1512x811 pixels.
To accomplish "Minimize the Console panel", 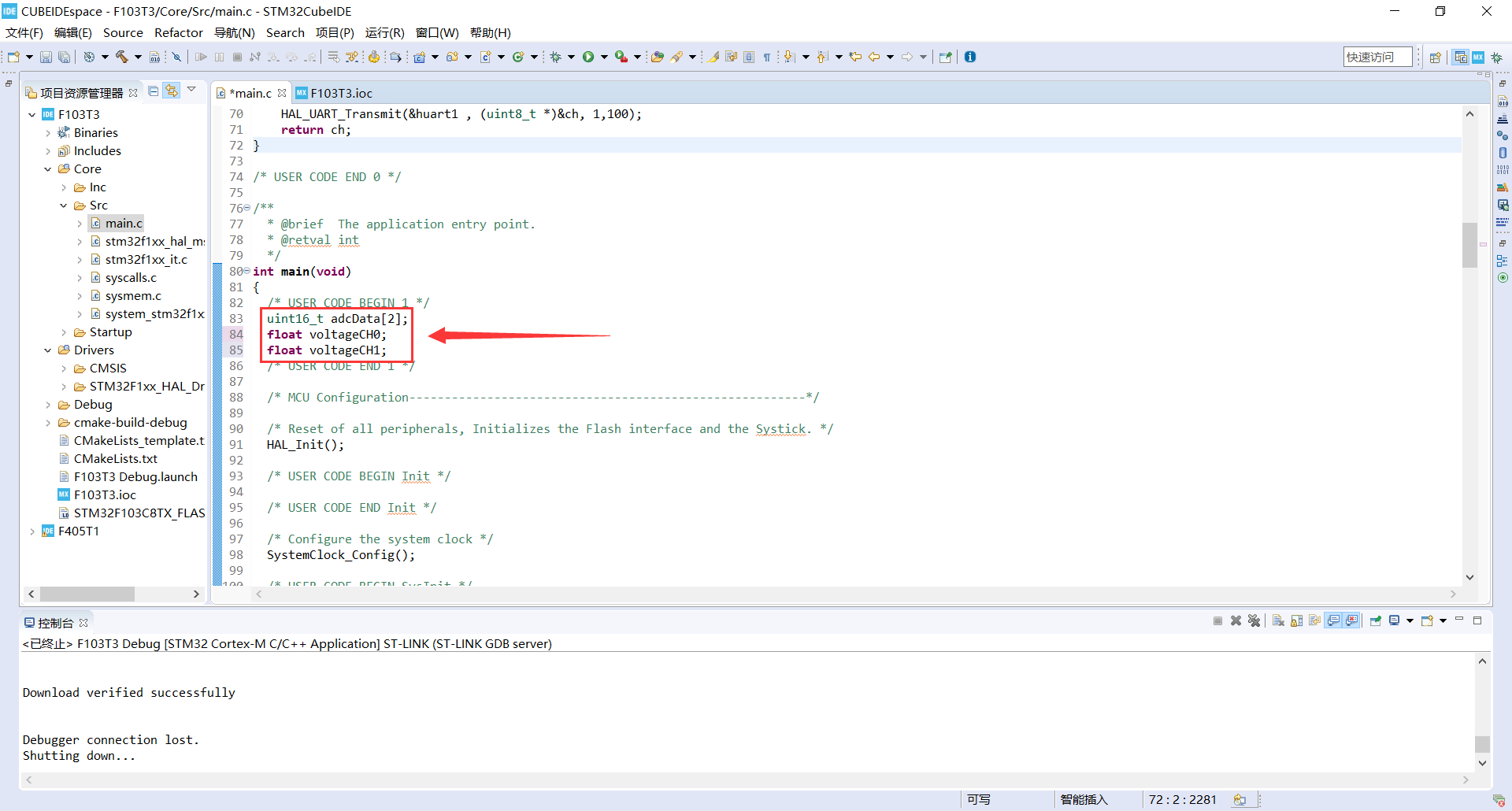I will [1460, 621].
